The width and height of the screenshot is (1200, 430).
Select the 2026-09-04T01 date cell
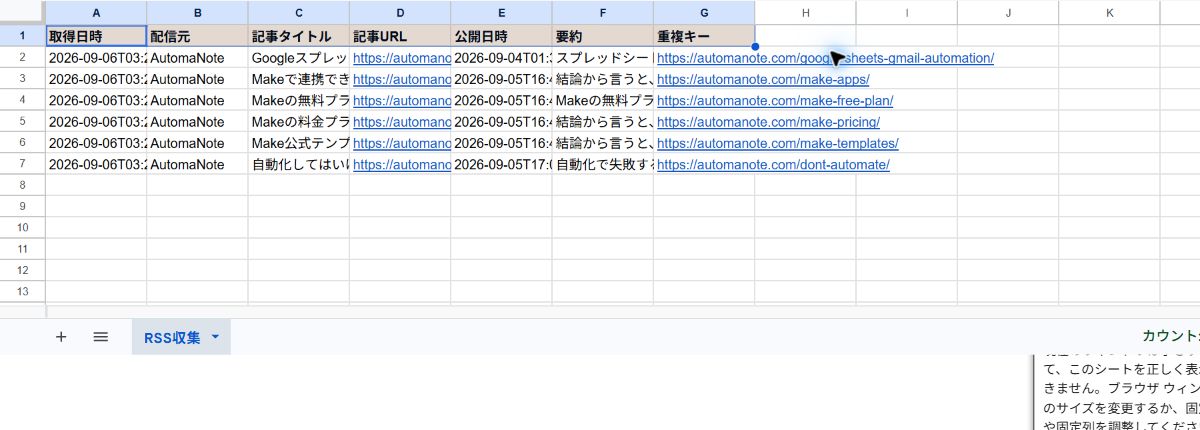(501, 58)
